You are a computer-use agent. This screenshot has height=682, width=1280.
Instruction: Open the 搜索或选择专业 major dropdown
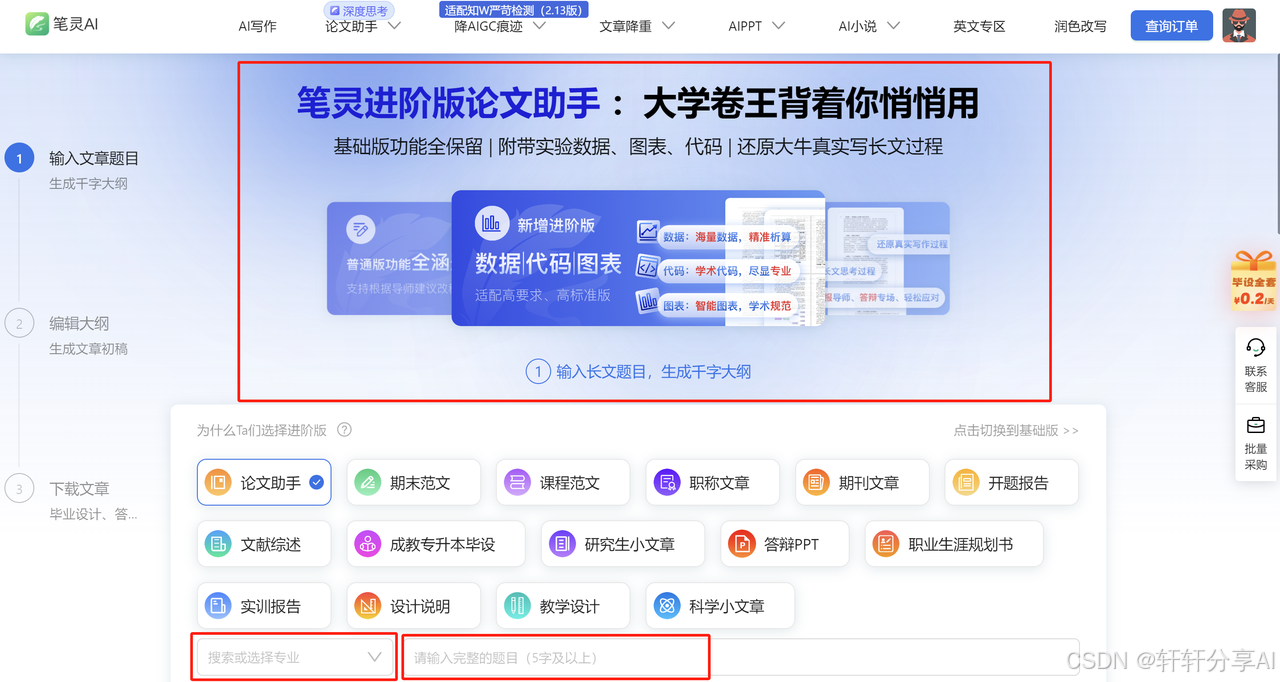[x=294, y=657]
